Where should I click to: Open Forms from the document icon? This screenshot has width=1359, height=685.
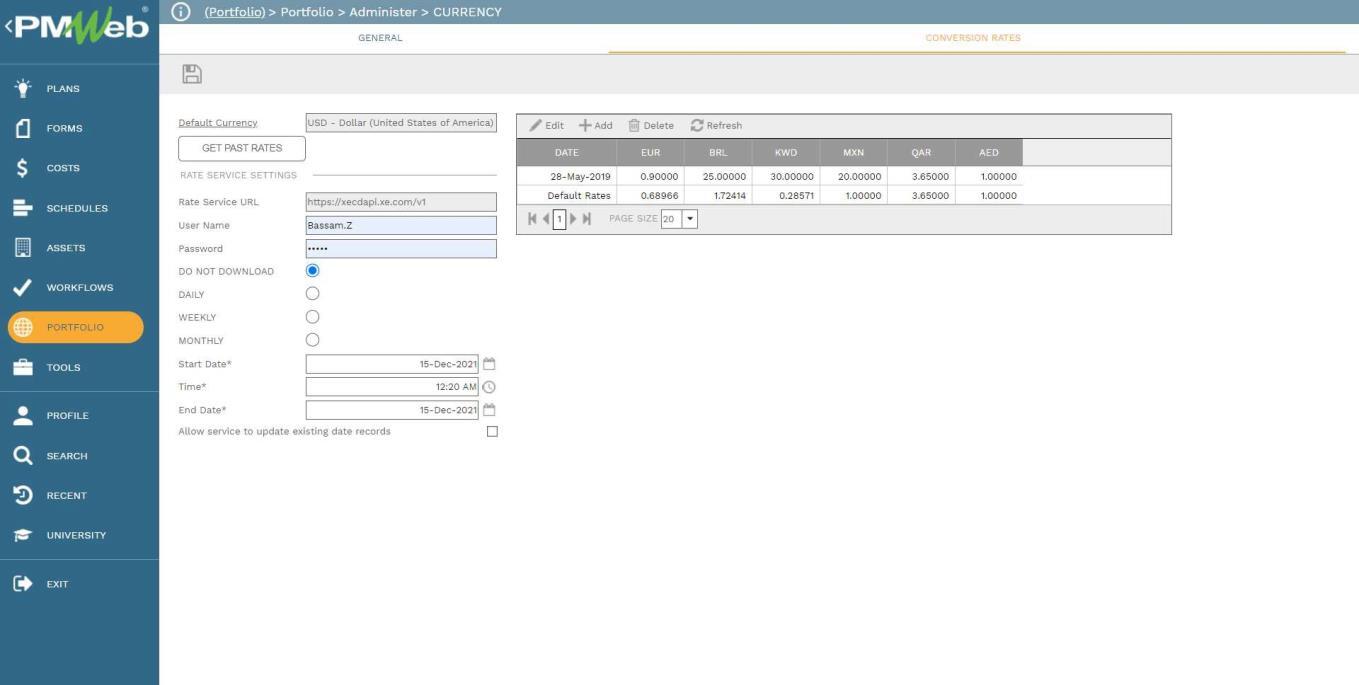point(22,128)
